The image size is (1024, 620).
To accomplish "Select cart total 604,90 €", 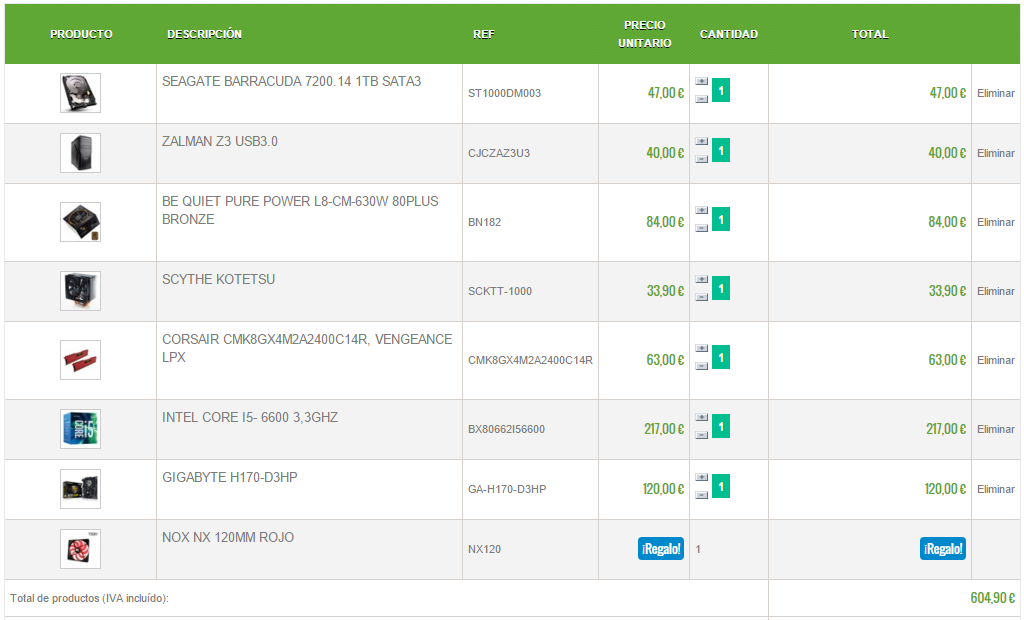I will click(x=993, y=598).
